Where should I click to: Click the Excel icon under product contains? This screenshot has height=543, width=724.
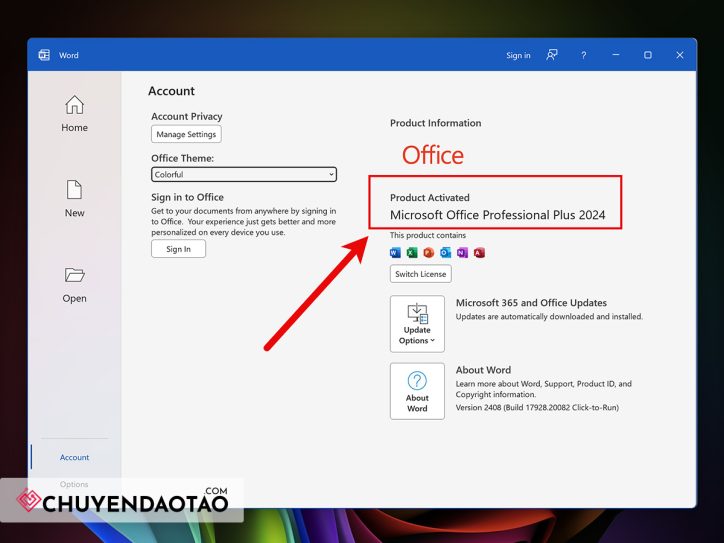(x=412, y=253)
